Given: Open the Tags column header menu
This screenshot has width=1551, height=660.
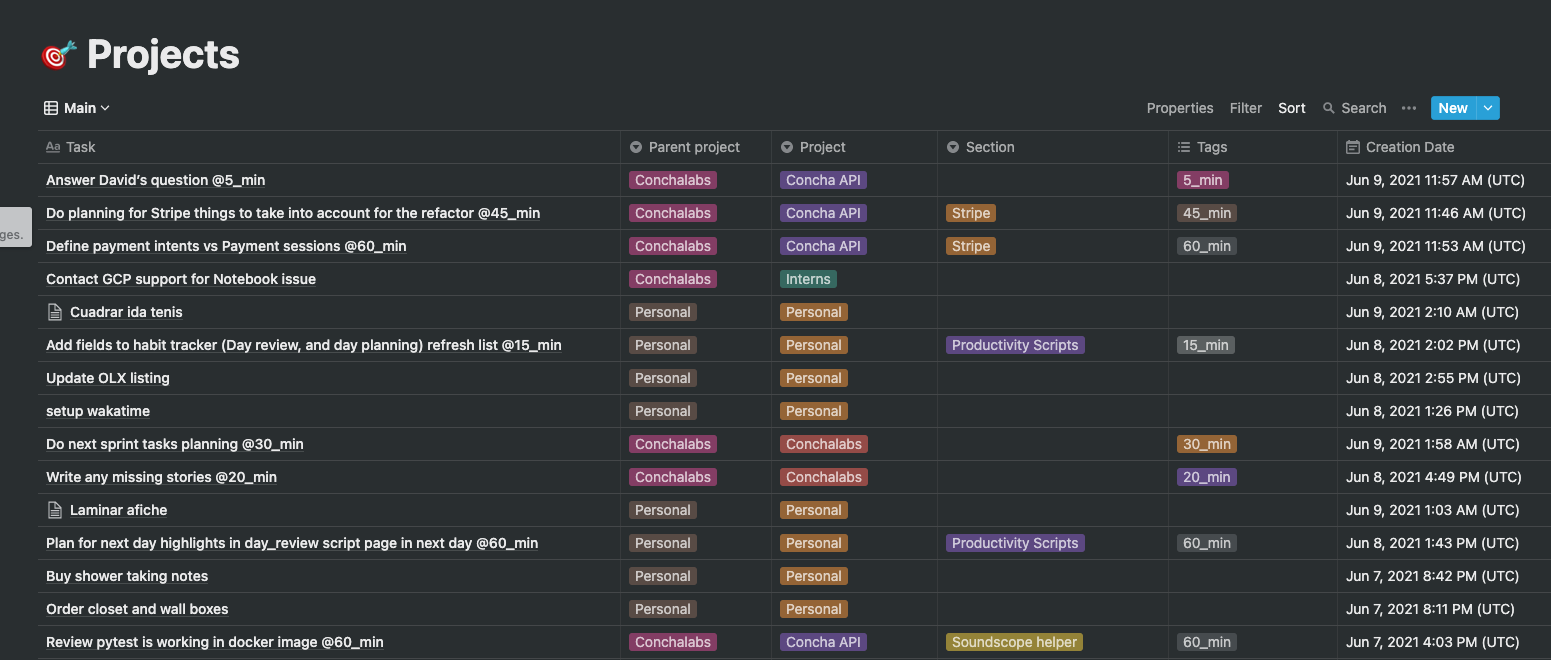Looking at the screenshot, I should coord(1253,147).
